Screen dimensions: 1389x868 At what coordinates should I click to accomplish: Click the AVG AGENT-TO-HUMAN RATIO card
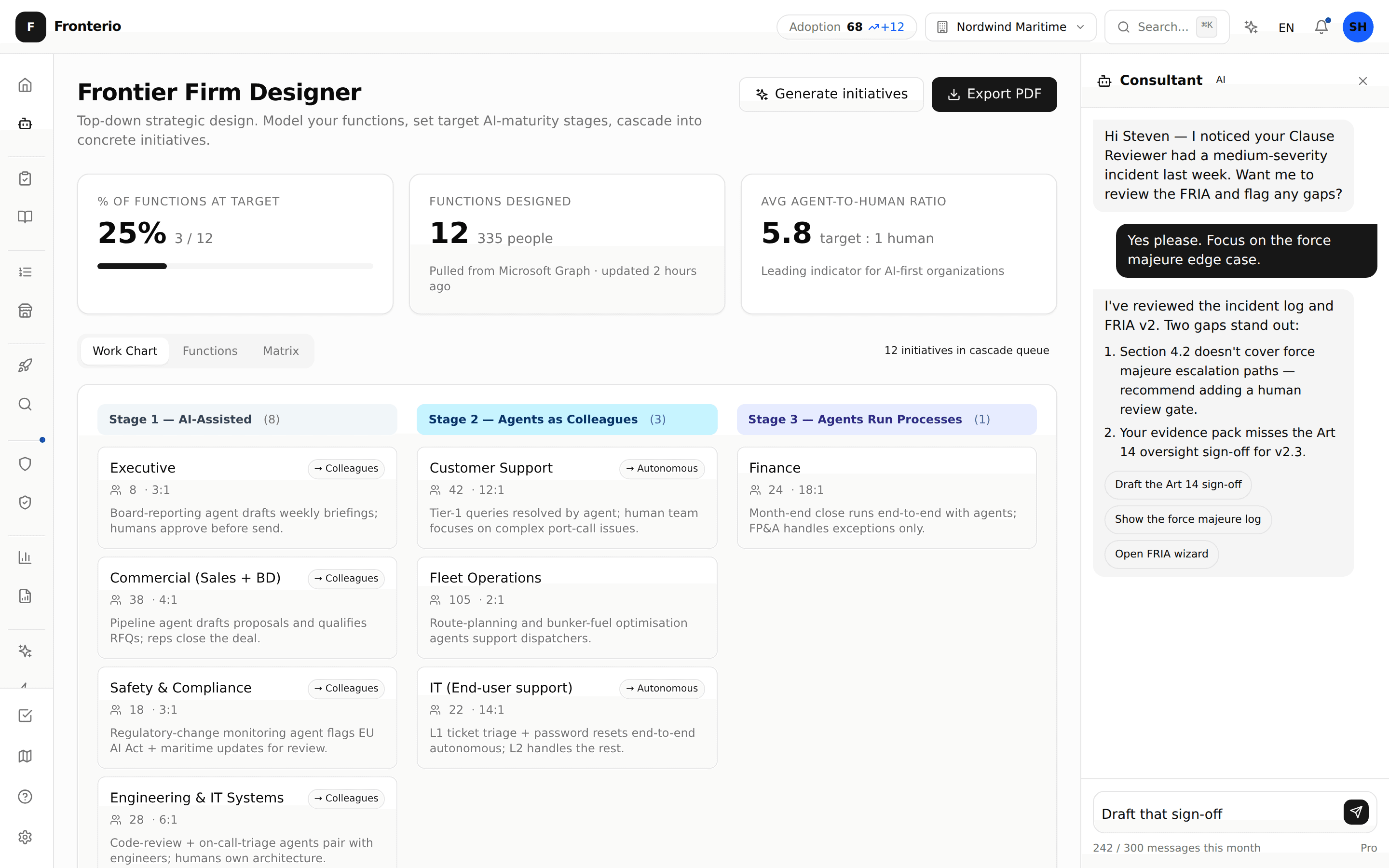click(x=898, y=244)
